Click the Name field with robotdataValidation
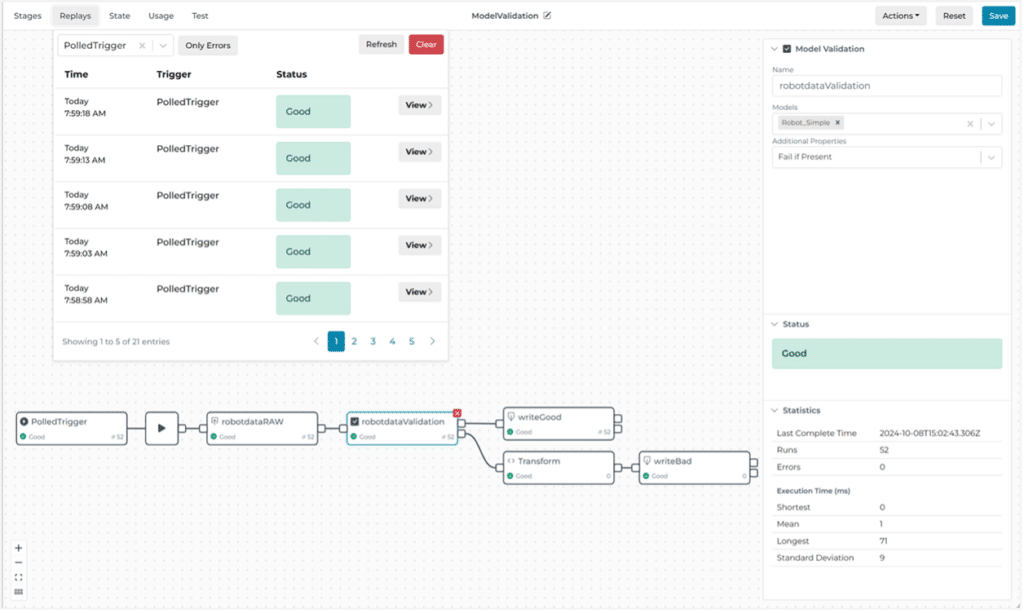The image size is (1024, 613). (x=886, y=86)
